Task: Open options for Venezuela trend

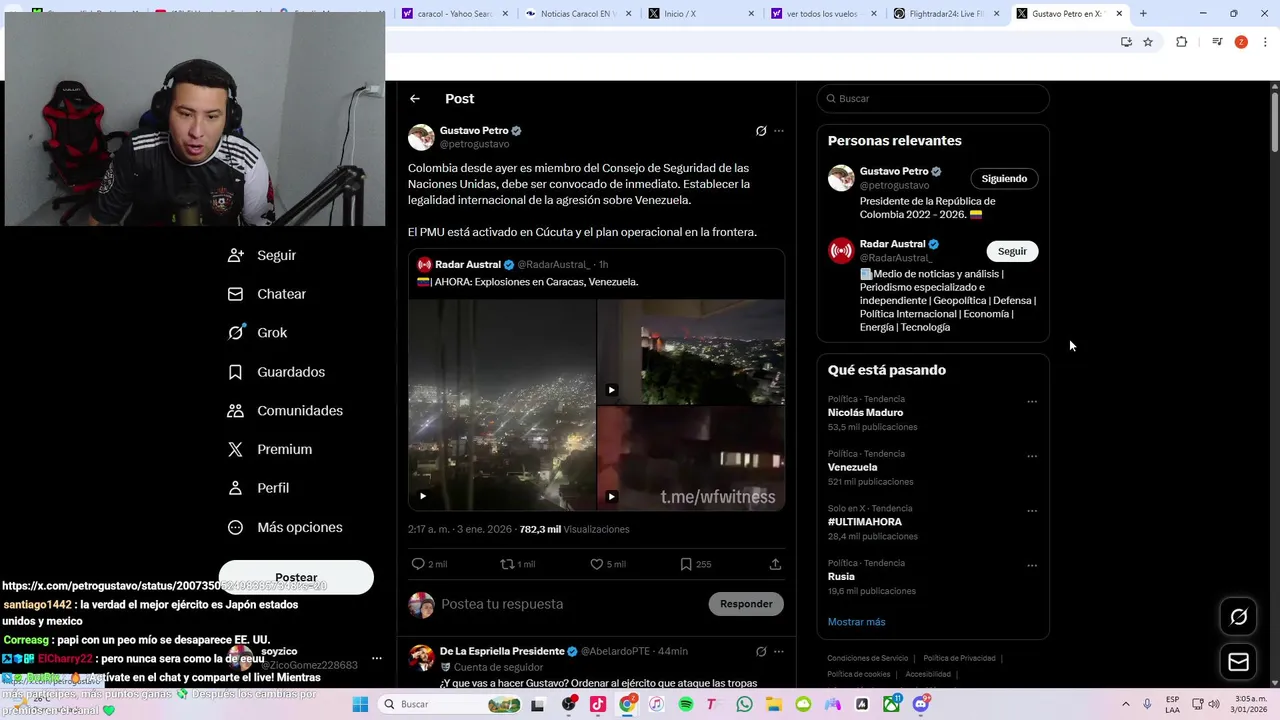Action: coord(1032,456)
